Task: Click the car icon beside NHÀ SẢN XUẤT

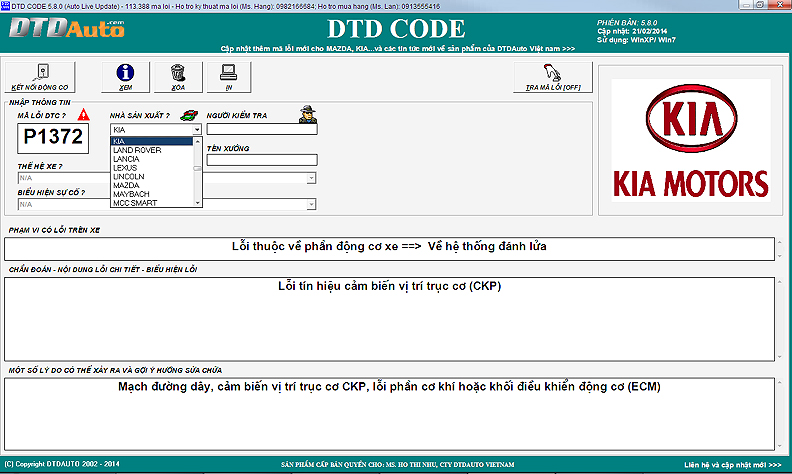Action: (189, 115)
